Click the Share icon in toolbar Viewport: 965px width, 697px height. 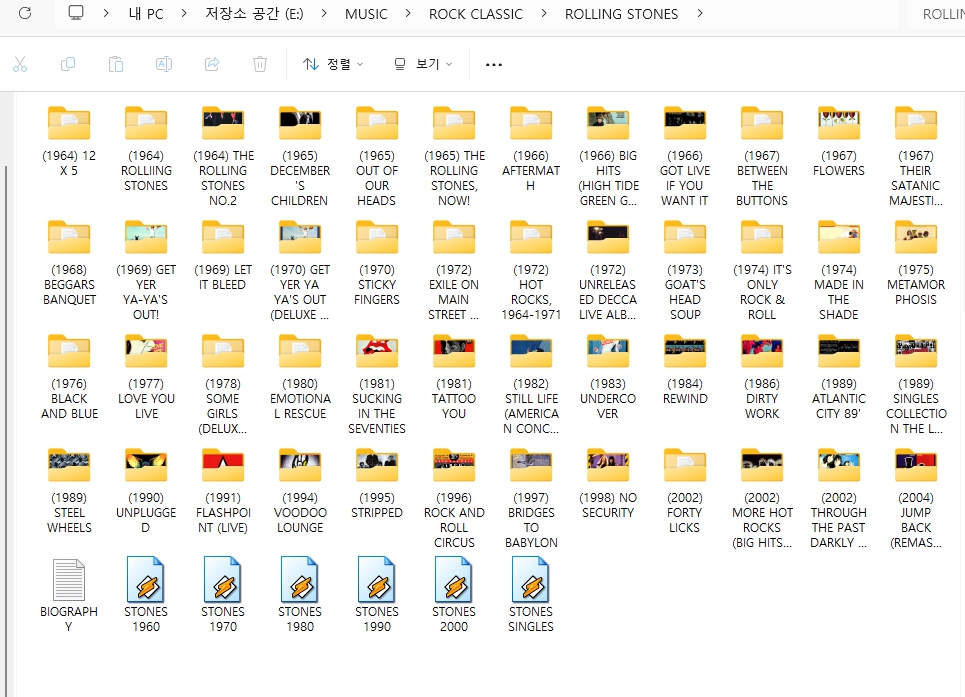click(x=212, y=64)
